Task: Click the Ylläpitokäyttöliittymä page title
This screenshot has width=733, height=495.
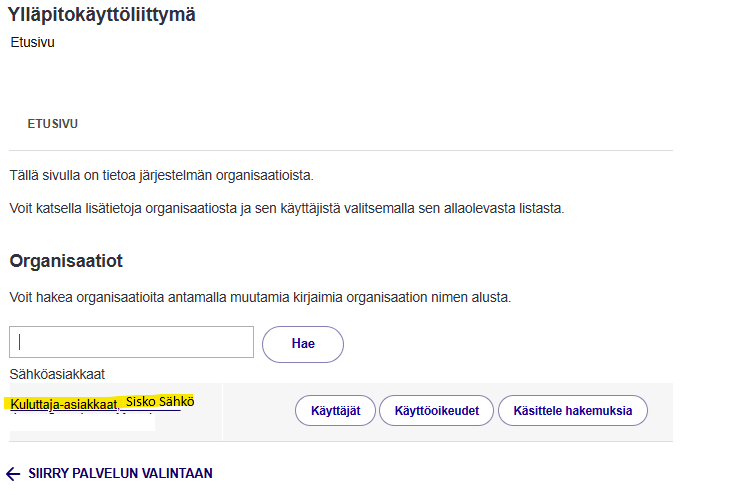Action: pyautogui.click(x=101, y=14)
